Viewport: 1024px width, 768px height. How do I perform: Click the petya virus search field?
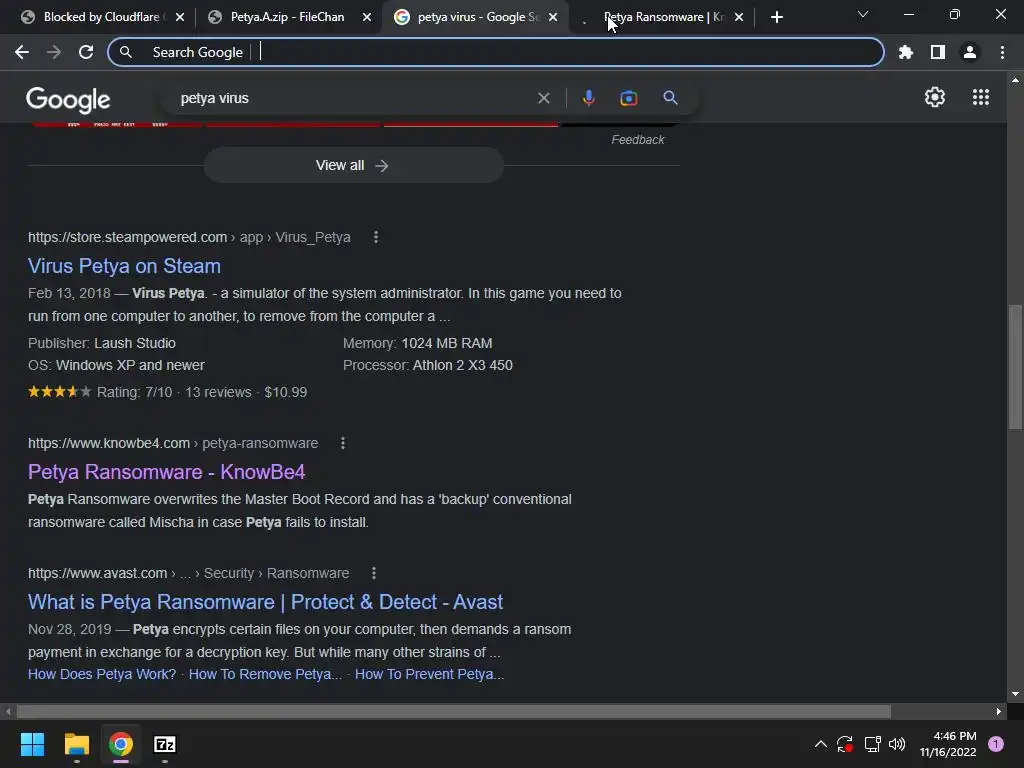coord(353,98)
